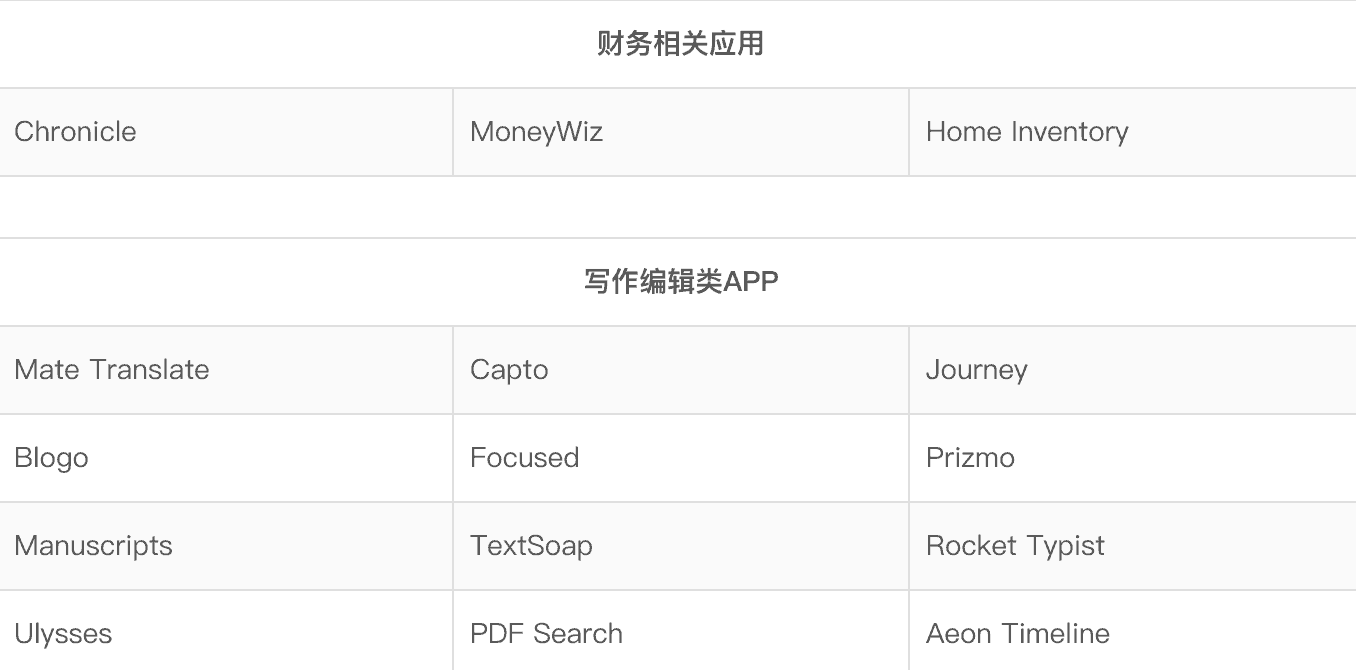Select the Mate Translate cell
This screenshot has height=670, width=1356.
pyautogui.click(x=112, y=370)
